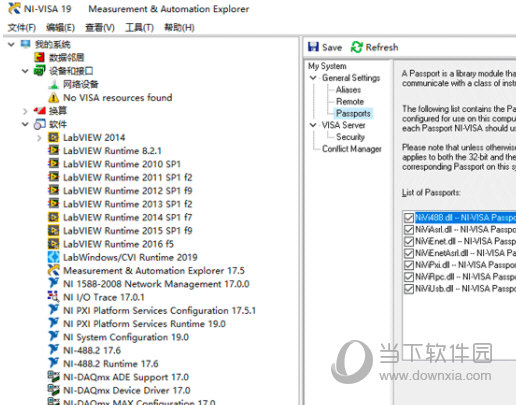Screen dimensions: 516x405
Task: Click the Measurement & Automation Explorer 17.5 icon
Action: point(53,270)
